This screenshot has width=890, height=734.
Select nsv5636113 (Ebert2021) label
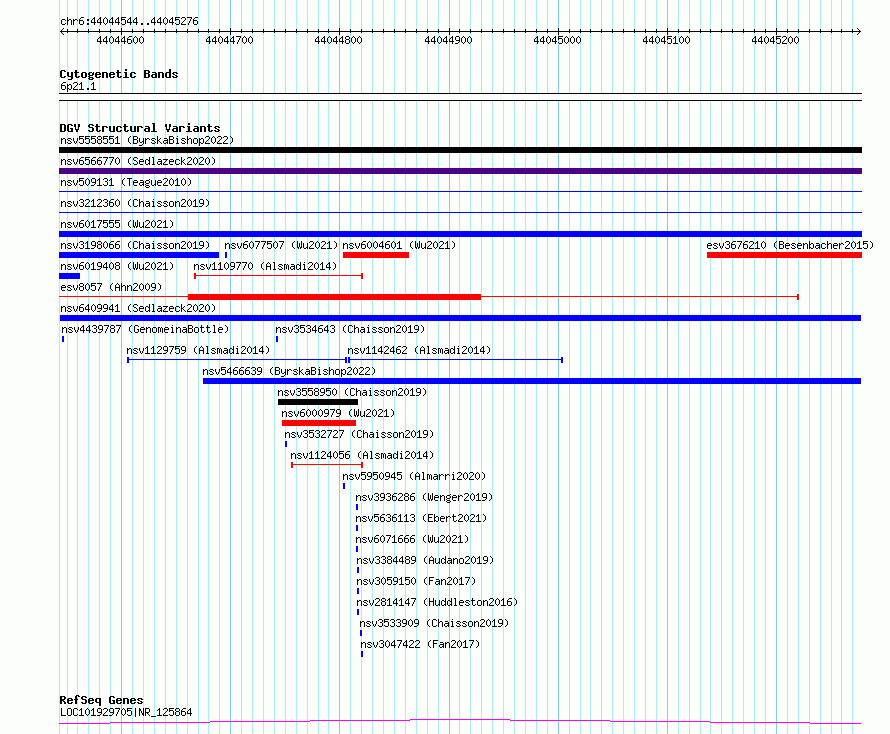[x=421, y=518]
